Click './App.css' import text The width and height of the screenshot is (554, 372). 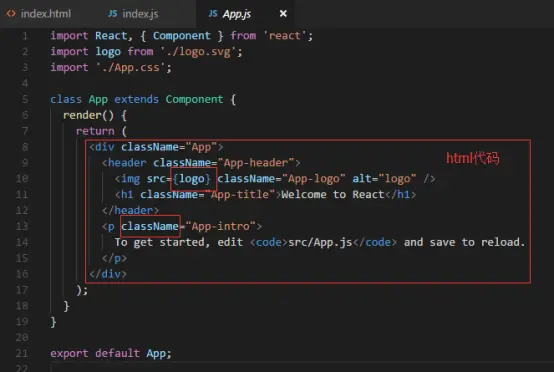[131, 67]
